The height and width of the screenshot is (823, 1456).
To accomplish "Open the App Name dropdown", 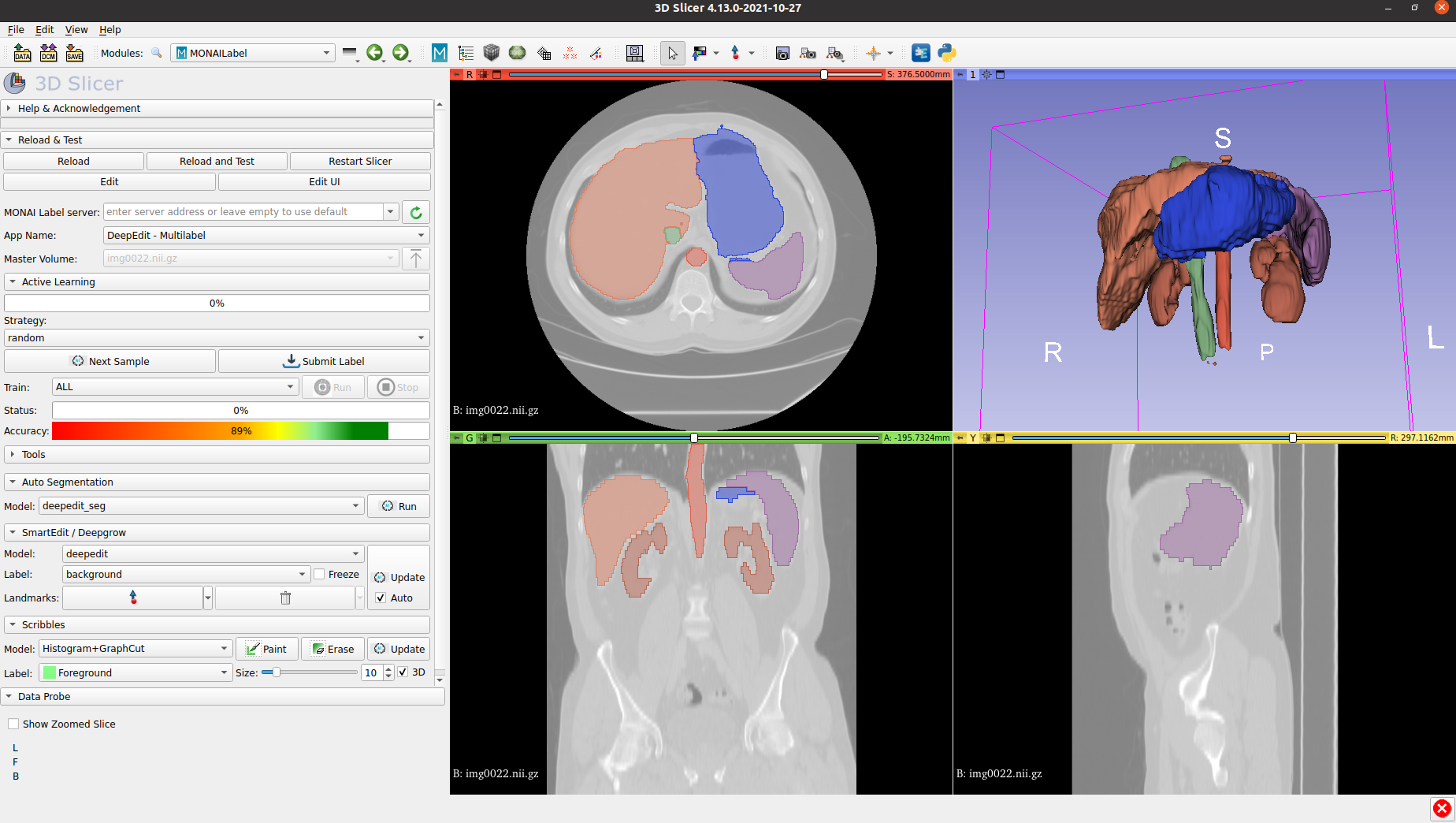I will [266, 235].
